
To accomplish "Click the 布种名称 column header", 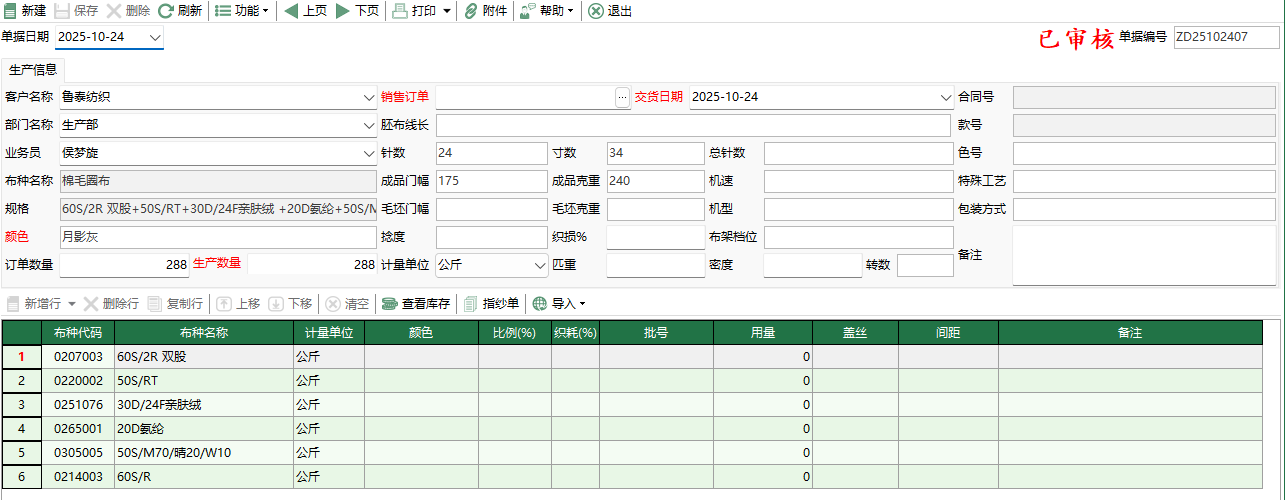I will click(204, 332).
